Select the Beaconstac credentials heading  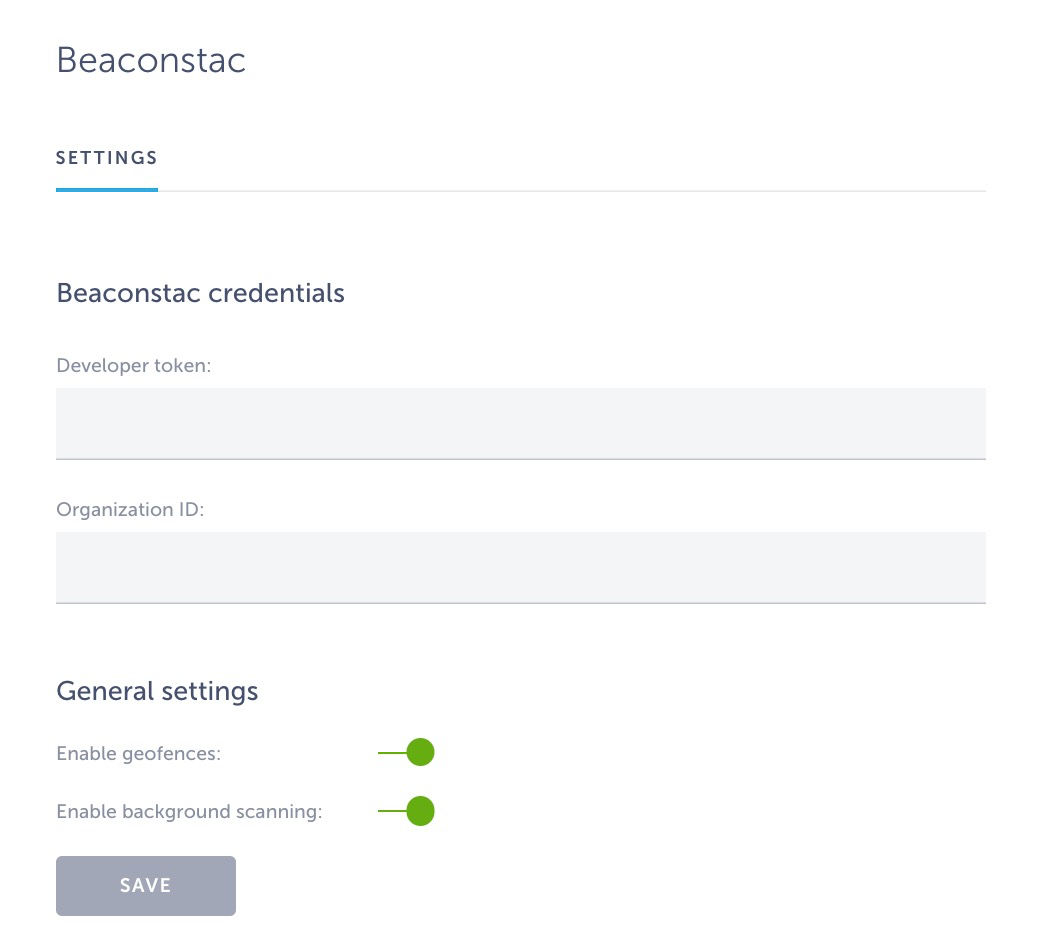(200, 293)
